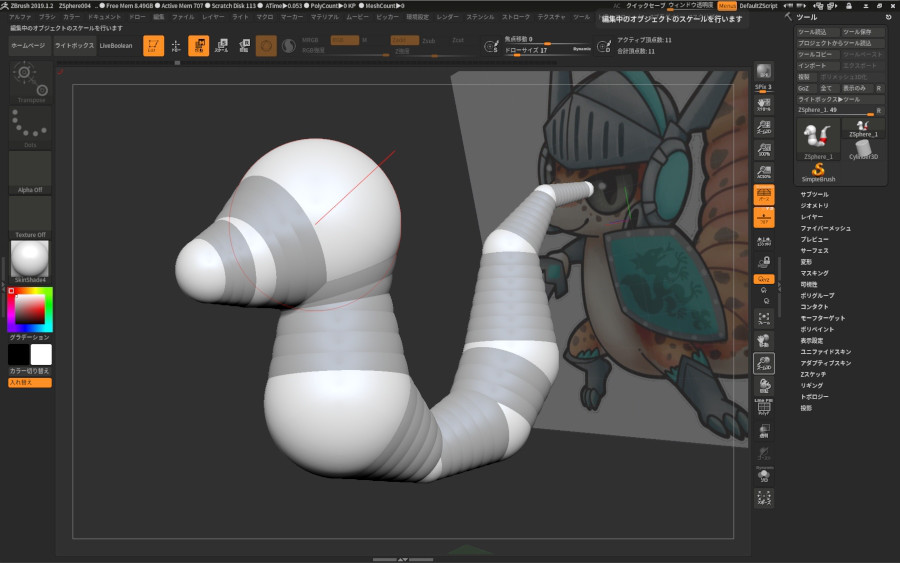Open the Dots stroke selector

point(30,127)
